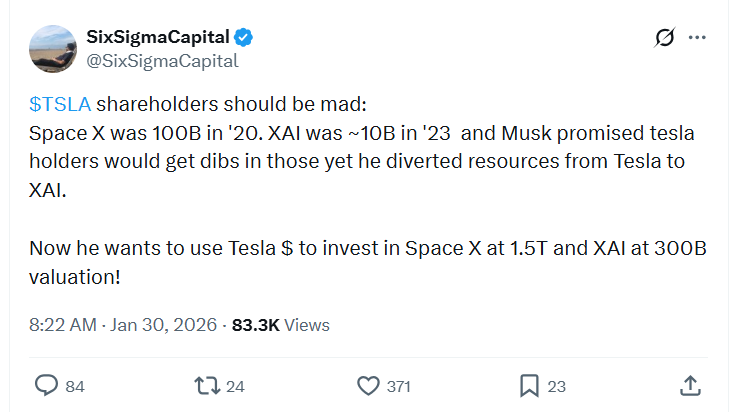Image resolution: width=741 pixels, height=412 pixels.
Task: Click the bookmark count 23
Action: pos(557,386)
